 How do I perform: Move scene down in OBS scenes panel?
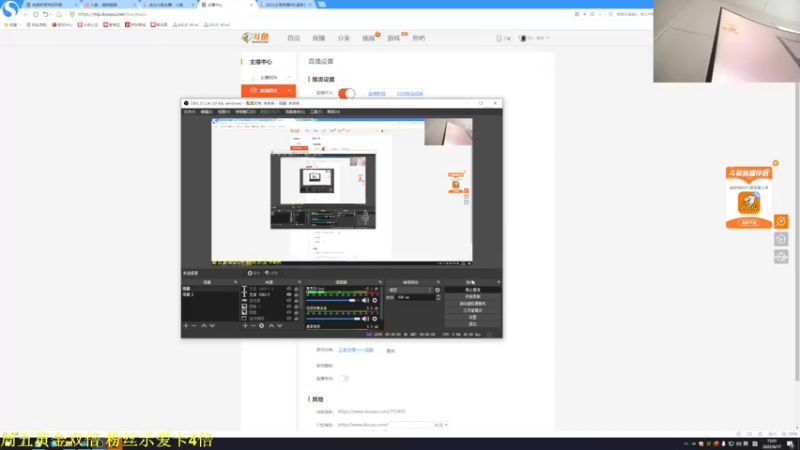pyautogui.click(x=212, y=326)
